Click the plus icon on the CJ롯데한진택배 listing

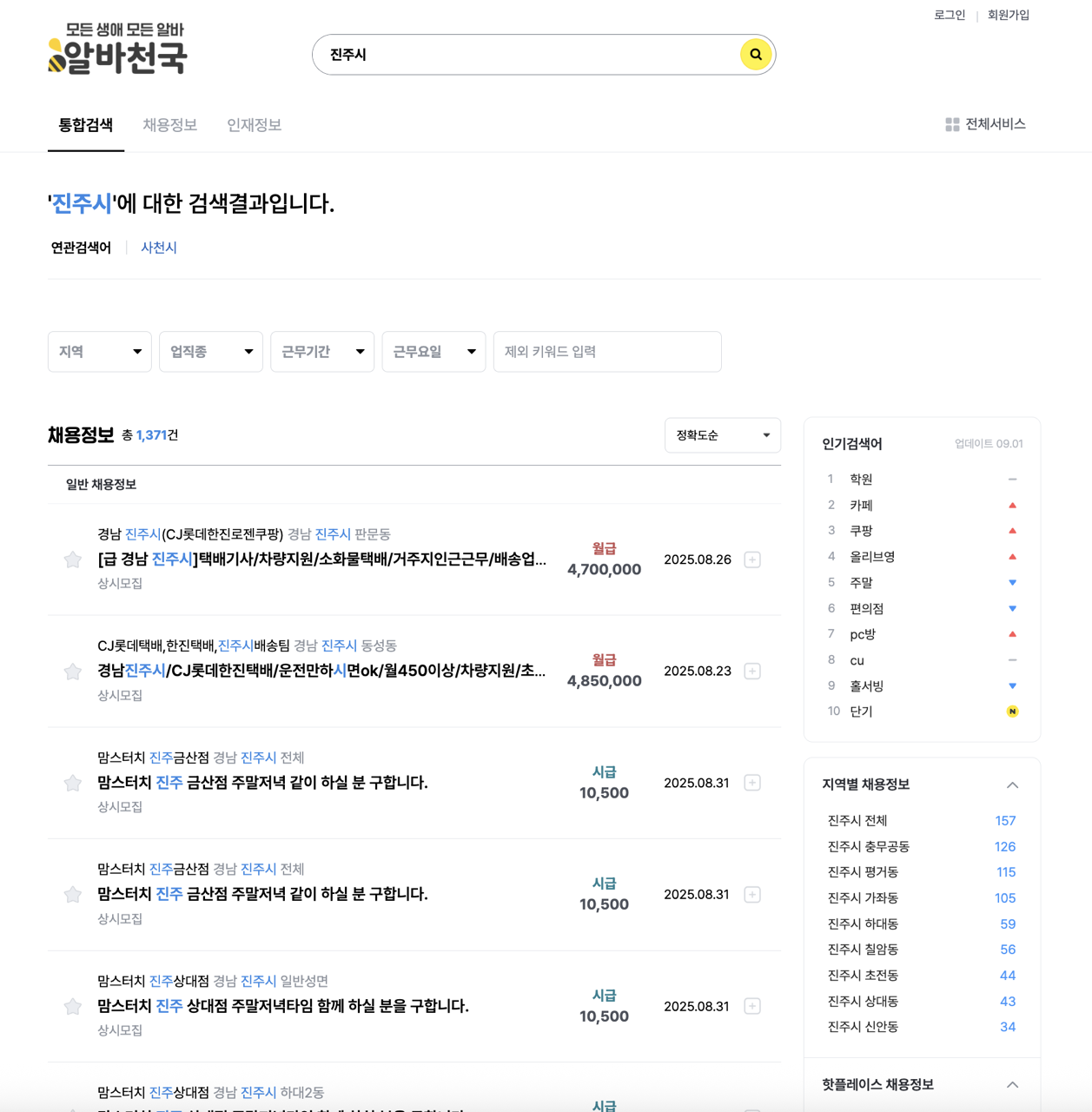pyautogui.click(x=751, y=671)
